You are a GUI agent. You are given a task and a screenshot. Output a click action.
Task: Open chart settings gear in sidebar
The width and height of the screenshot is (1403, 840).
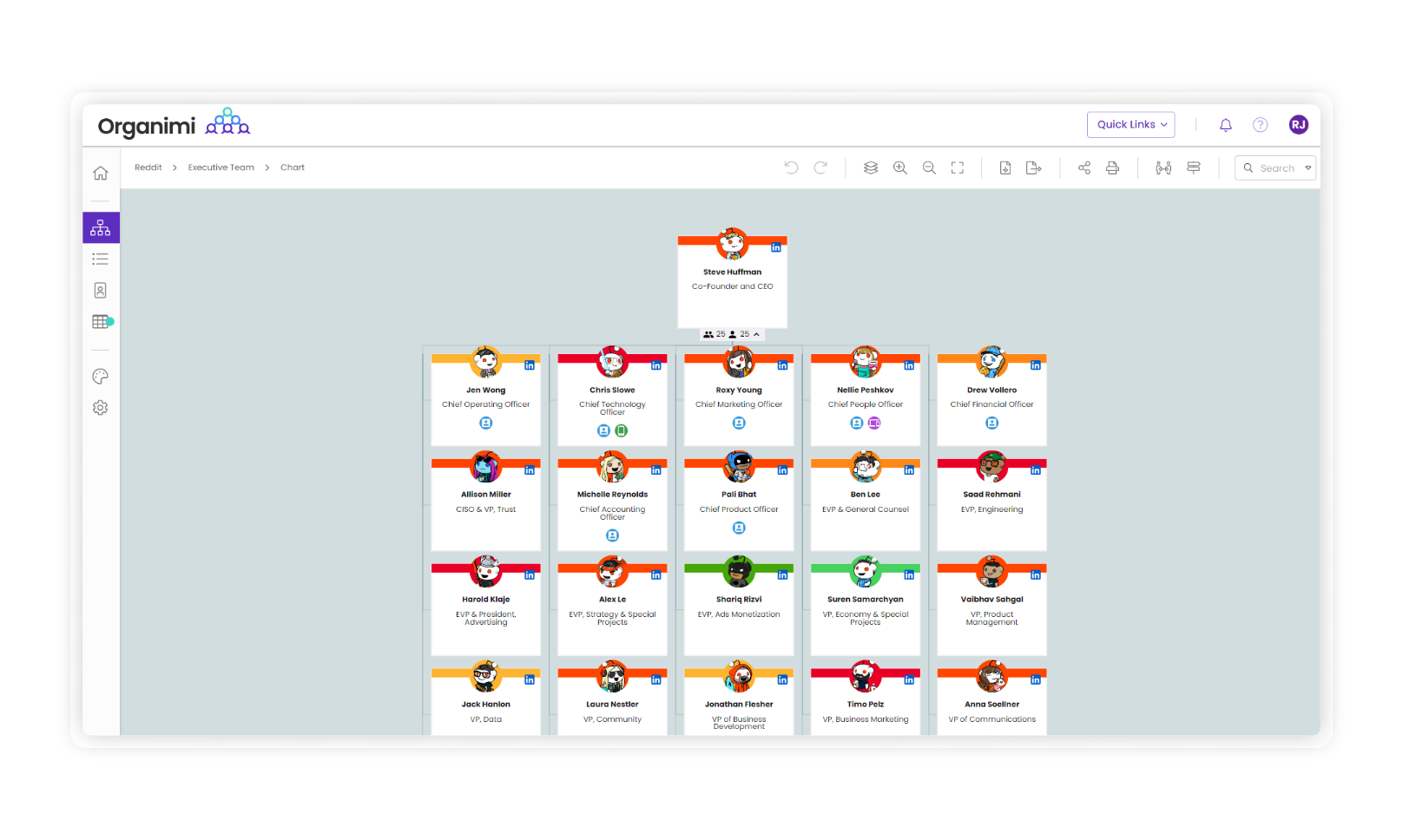pyautogui.click(x=101, y=408)
